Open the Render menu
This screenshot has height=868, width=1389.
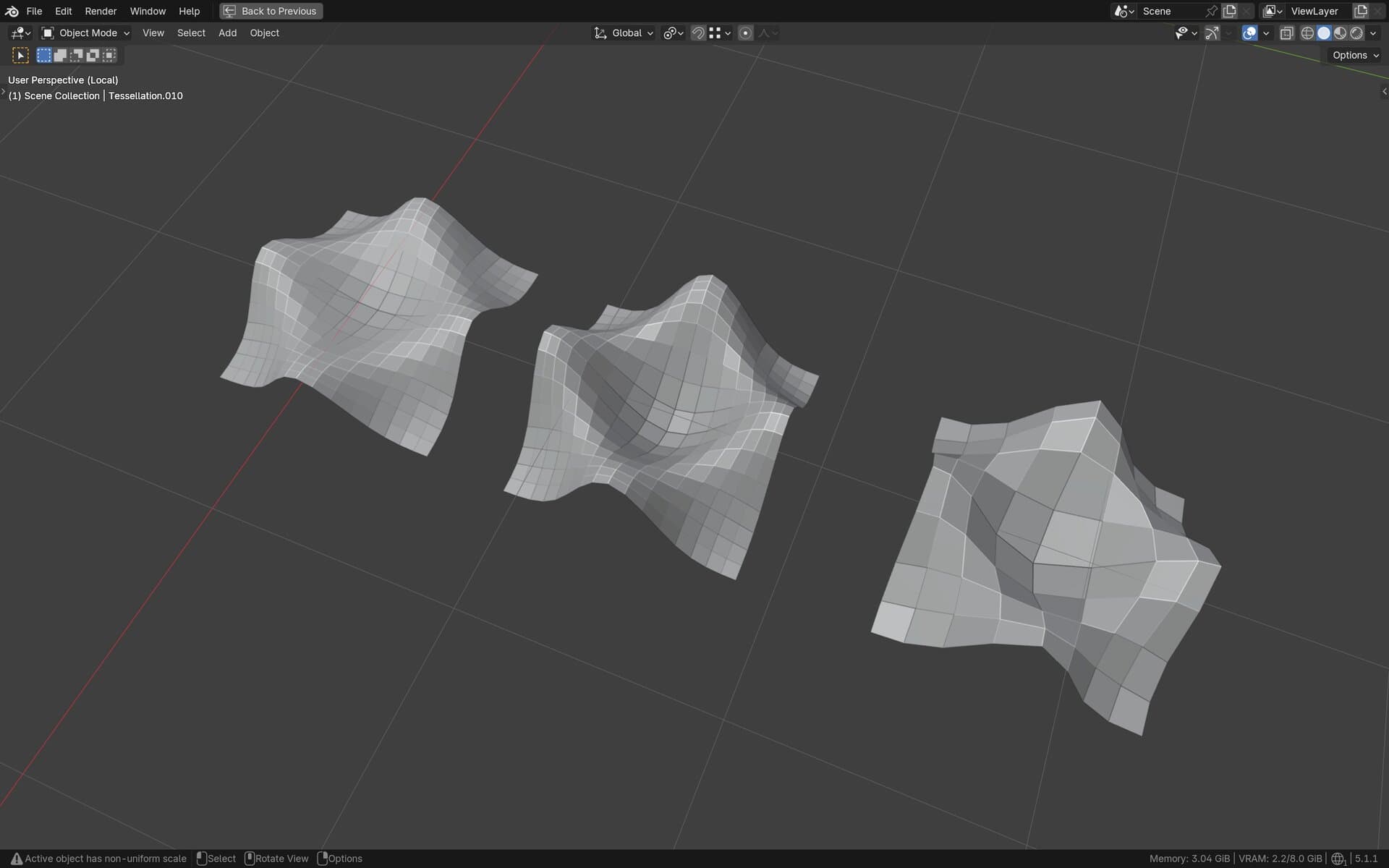[101, 11]
